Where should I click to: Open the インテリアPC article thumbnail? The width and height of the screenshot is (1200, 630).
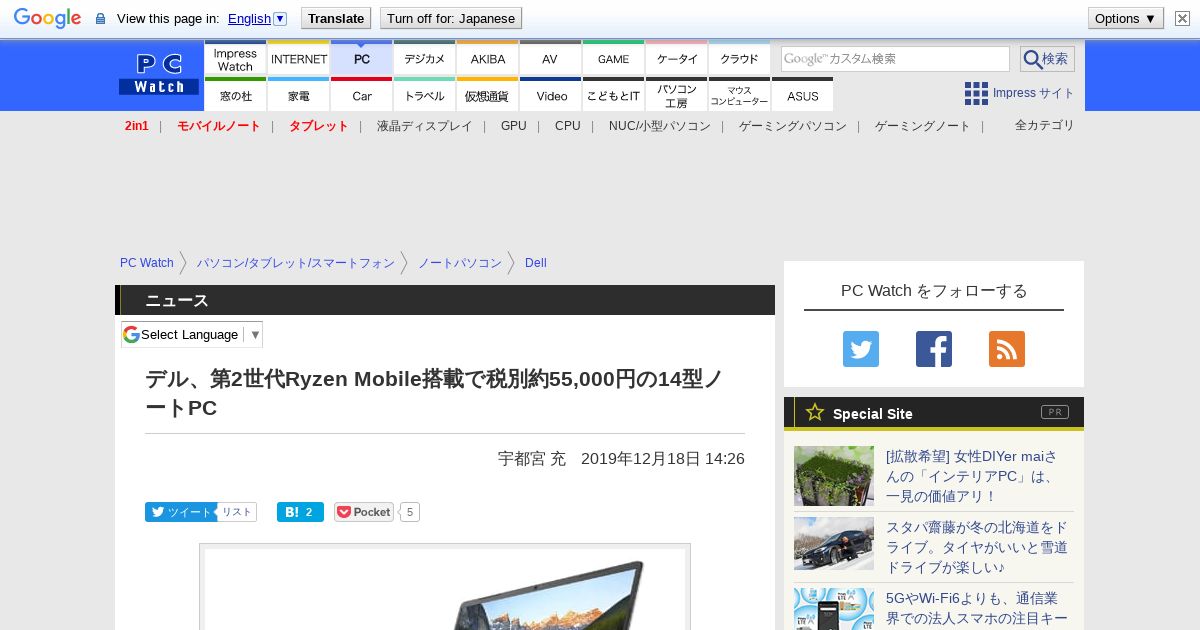click(834, 476)
